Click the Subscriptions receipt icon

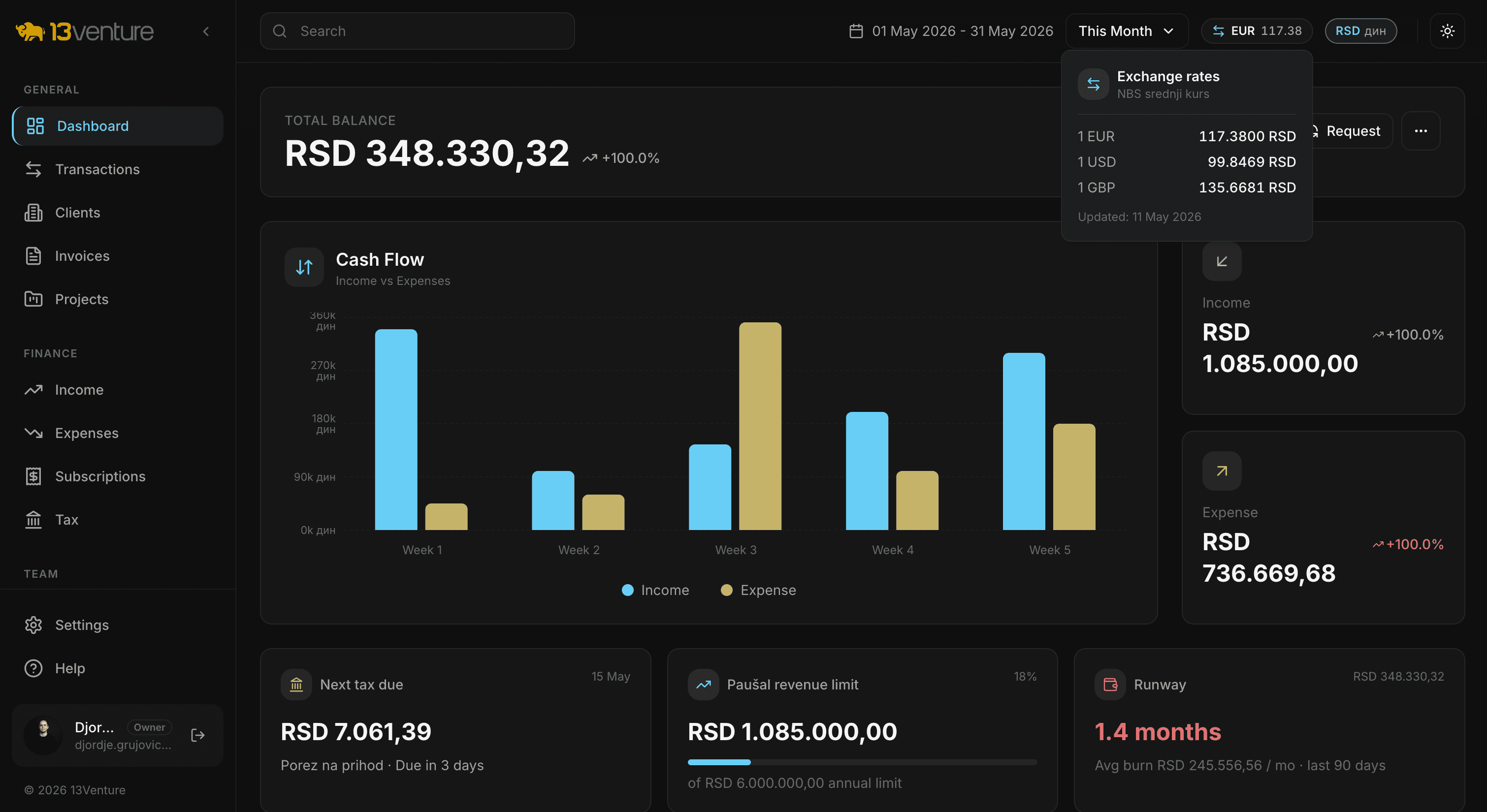pos(33,476)
